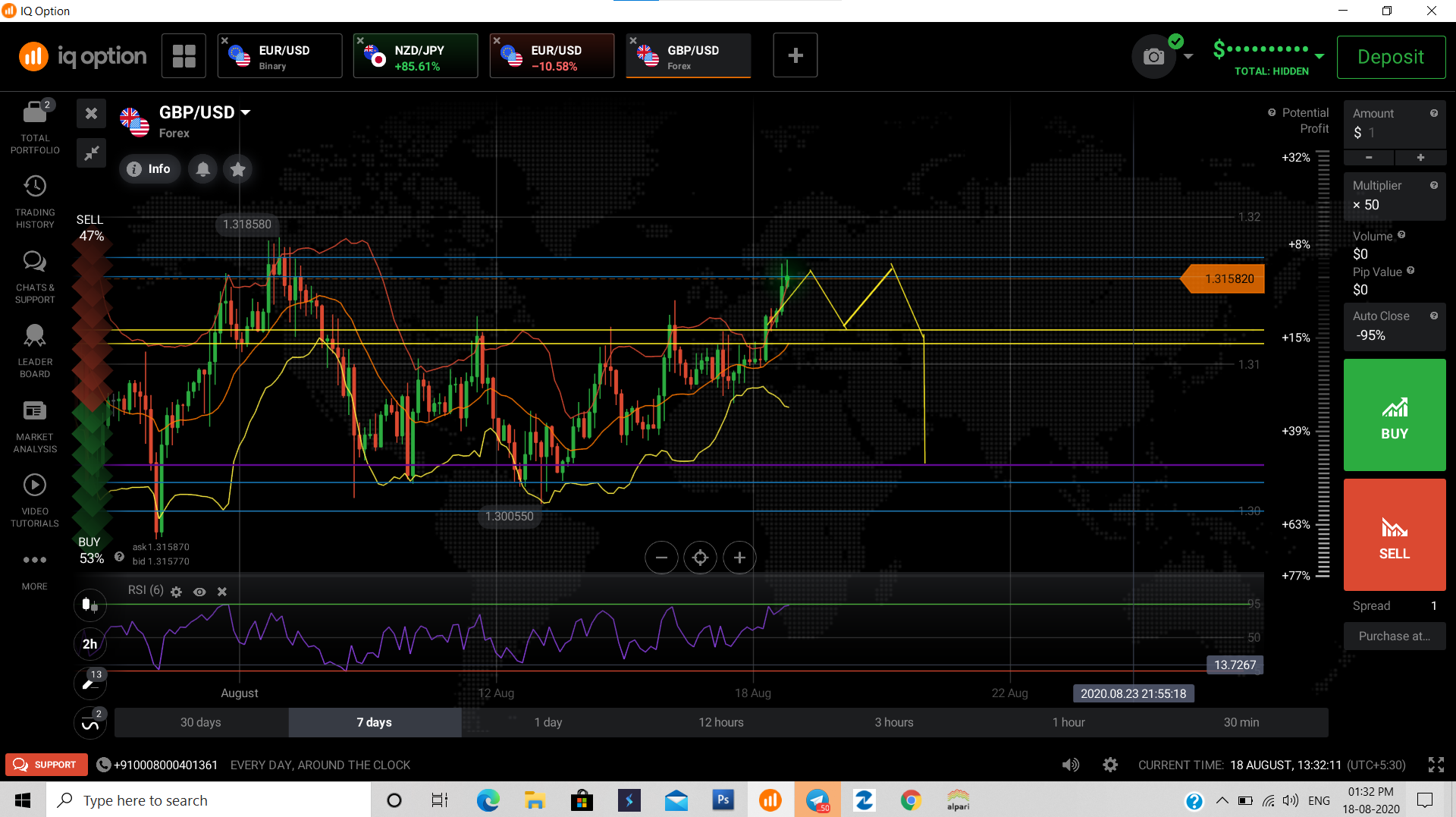
Task: Select the 12 hours time range
Action: [721, 722]
